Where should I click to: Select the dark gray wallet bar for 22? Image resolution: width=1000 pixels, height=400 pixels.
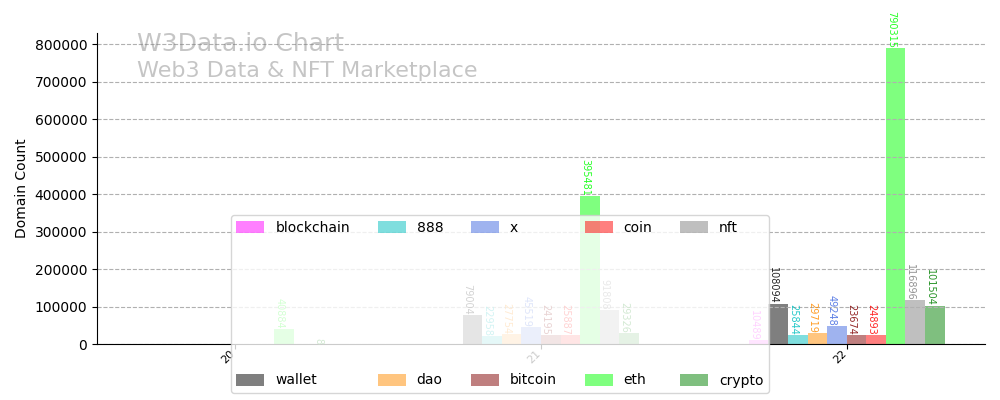coord(779,325)
